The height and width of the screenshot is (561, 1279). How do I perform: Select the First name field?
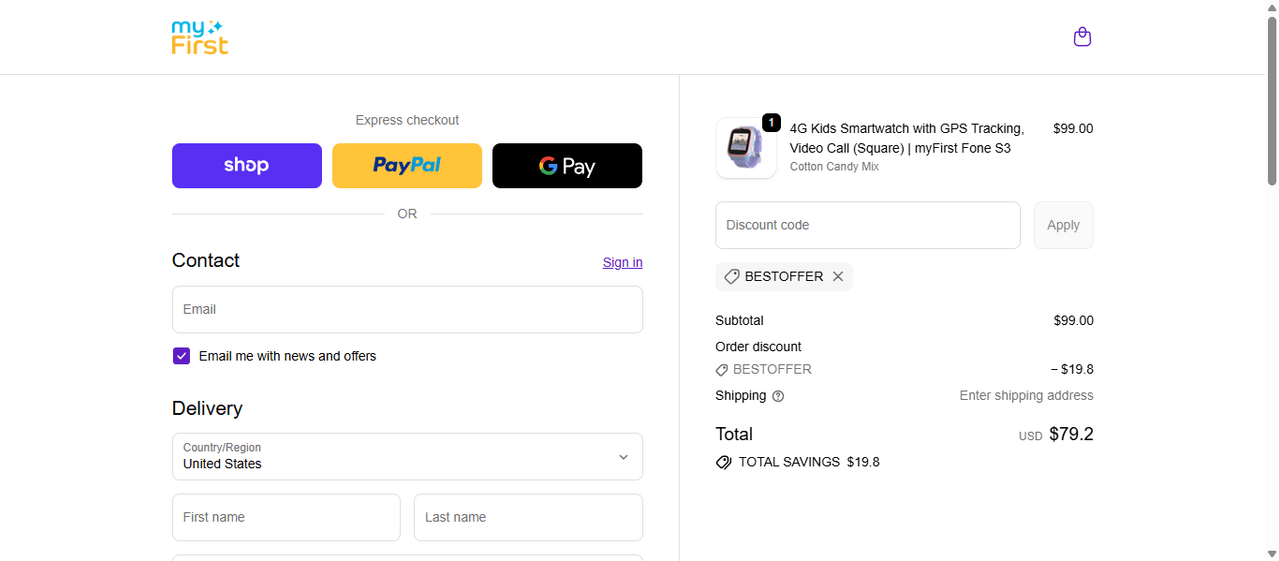click(286, 518)
